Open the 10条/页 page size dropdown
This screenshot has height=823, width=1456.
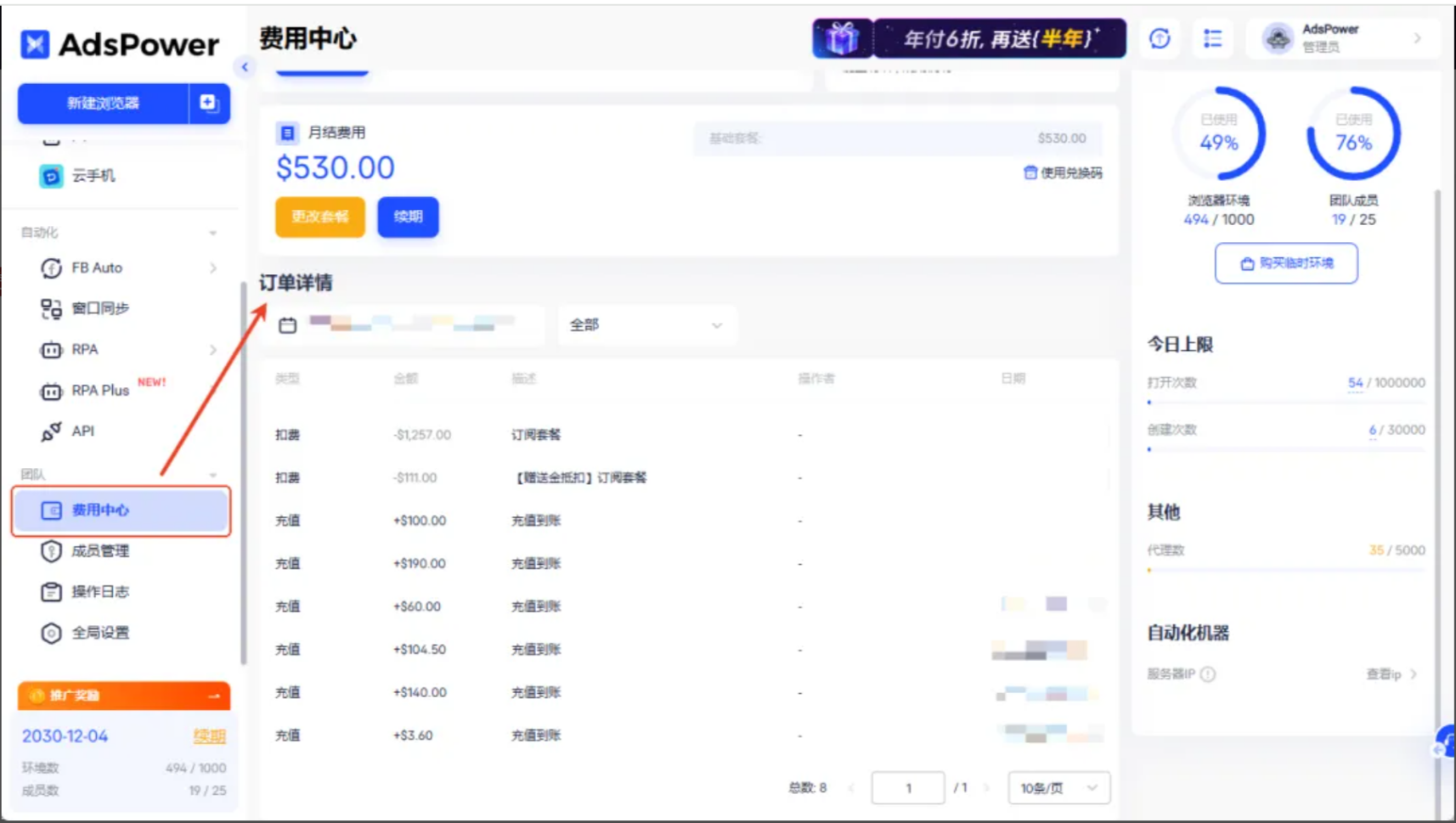[1058, 787]
